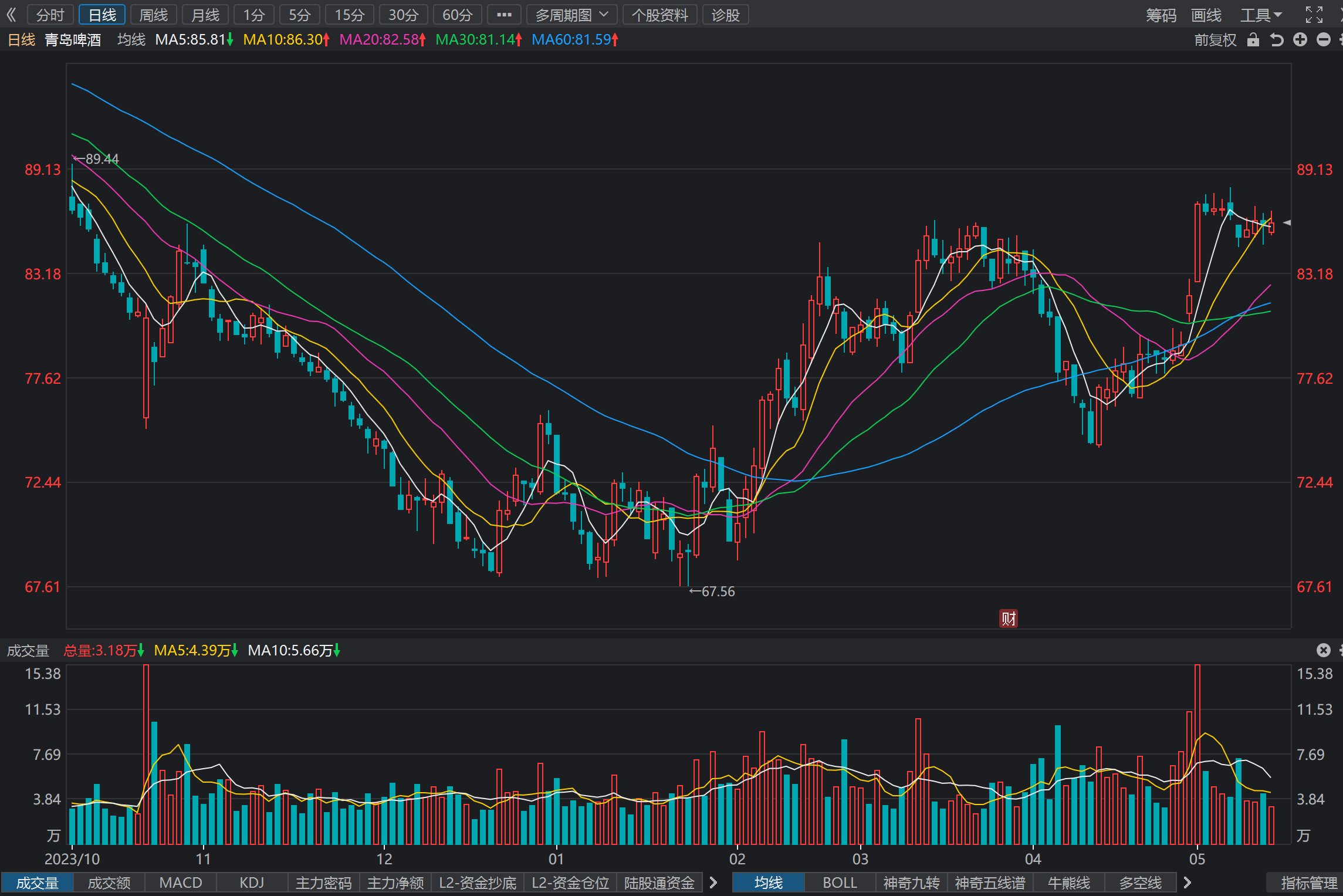The width and height of the screenshot is (1343, 896).
Task: Click the 财 financial report marker
Action: click(1009, 618)
